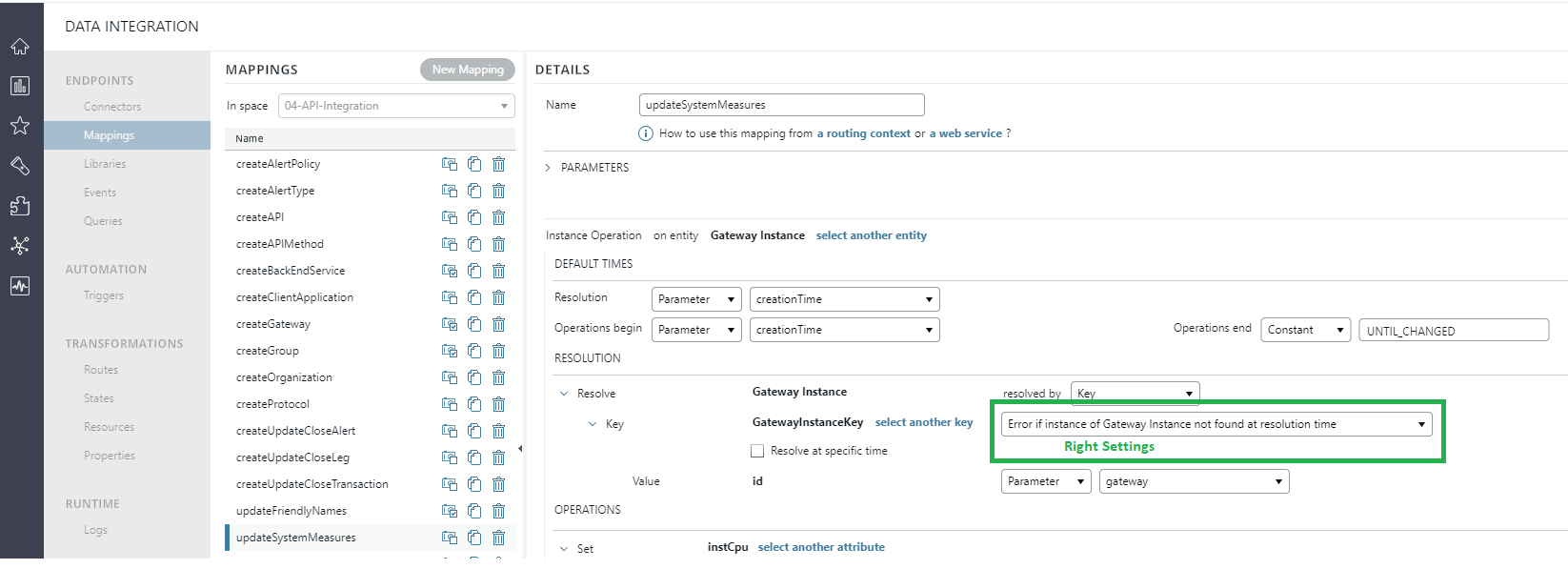
Task: Open the Home icon in sidebar
Action: [20, 47]
